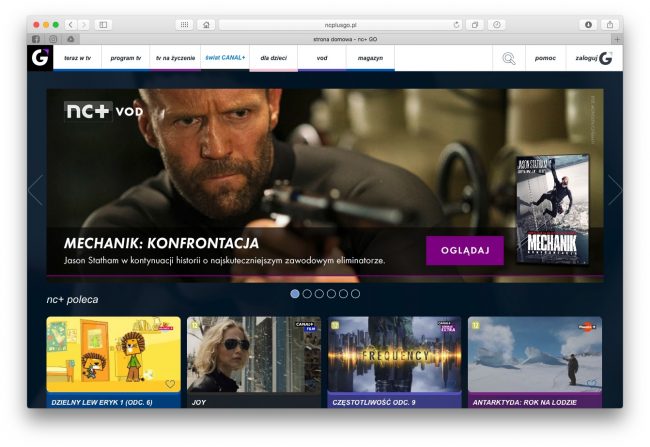Click the nc+ VOD banner logo

click(x=104, y=111)
